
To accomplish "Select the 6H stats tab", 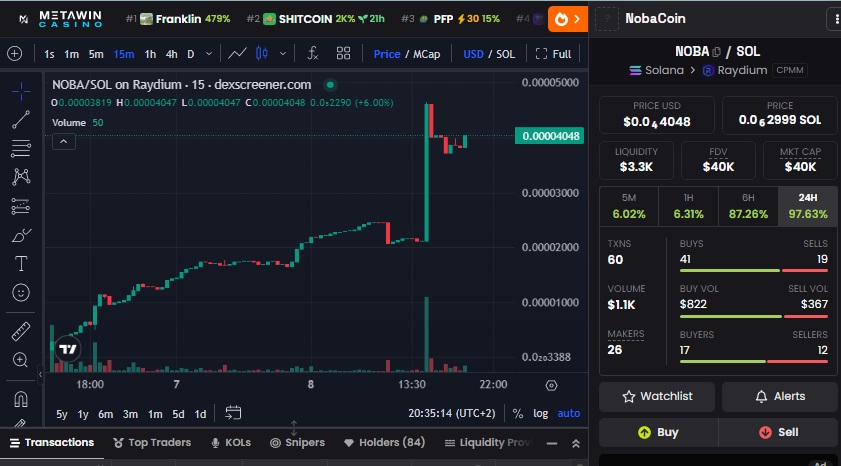I will tap(748, 206).
